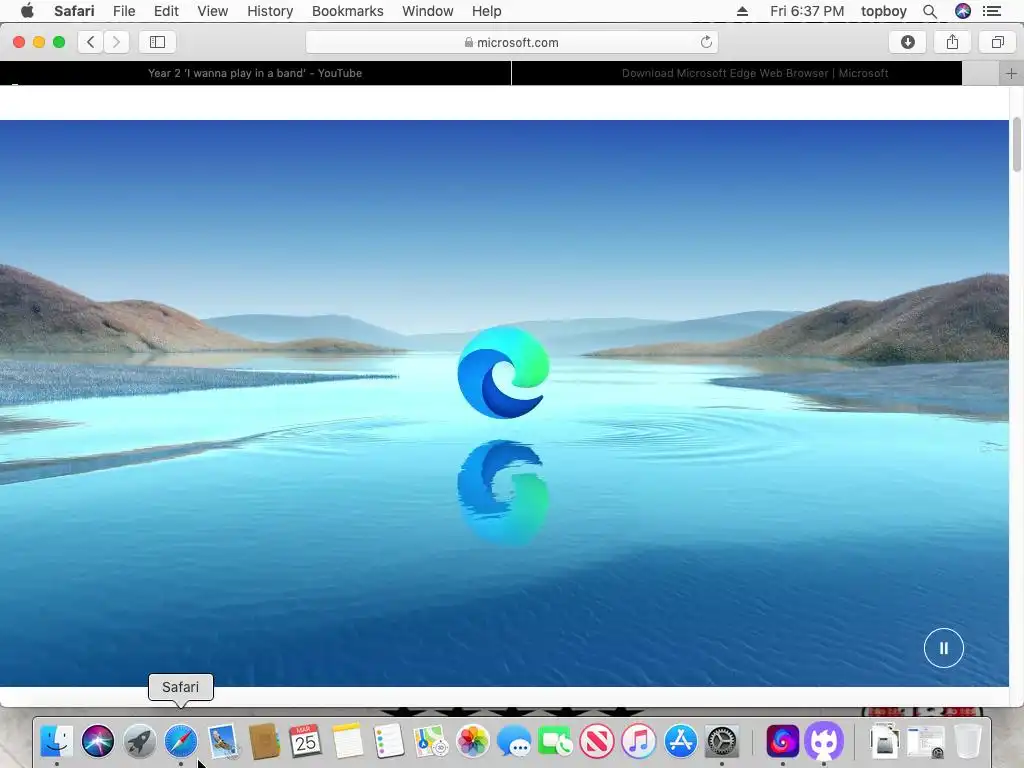The width and height of the screenshot is (1024, 768).
Task: Click the eject icon in menu bar
Action: [x=742, y=11]
